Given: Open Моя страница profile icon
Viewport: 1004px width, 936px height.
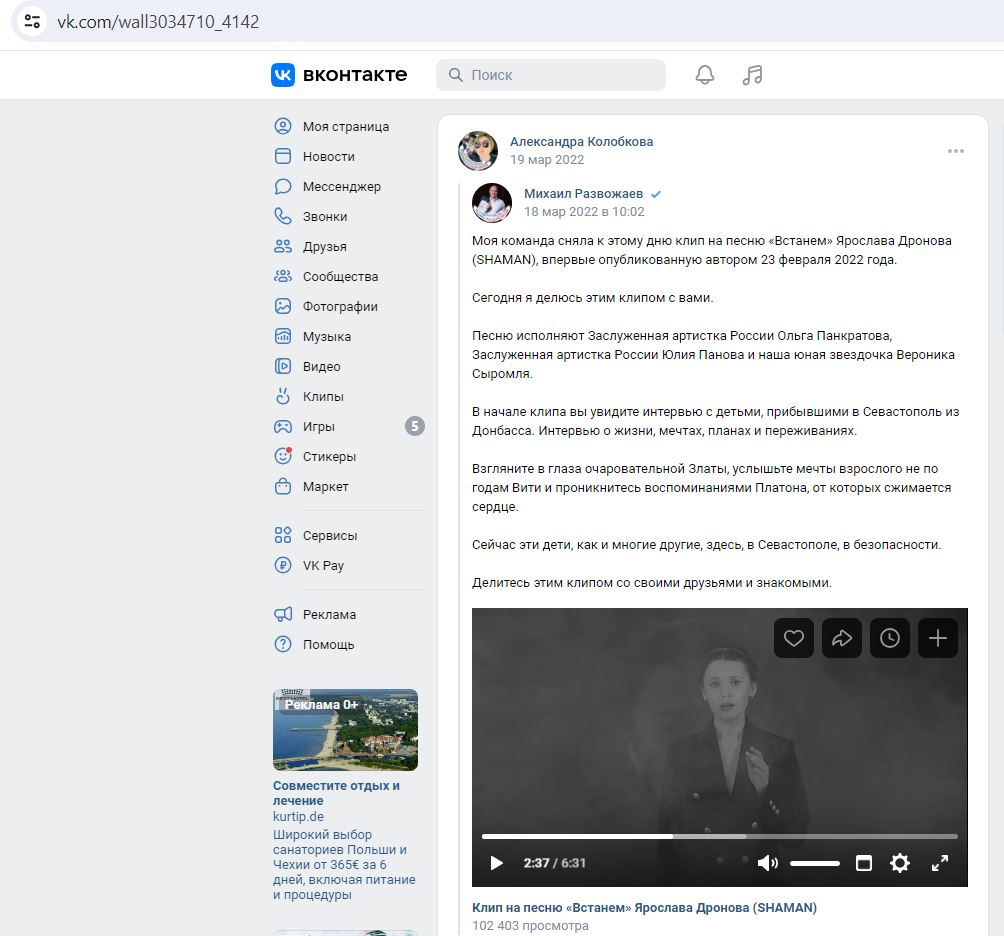Looking at the screenshot, I should [283, 126].
